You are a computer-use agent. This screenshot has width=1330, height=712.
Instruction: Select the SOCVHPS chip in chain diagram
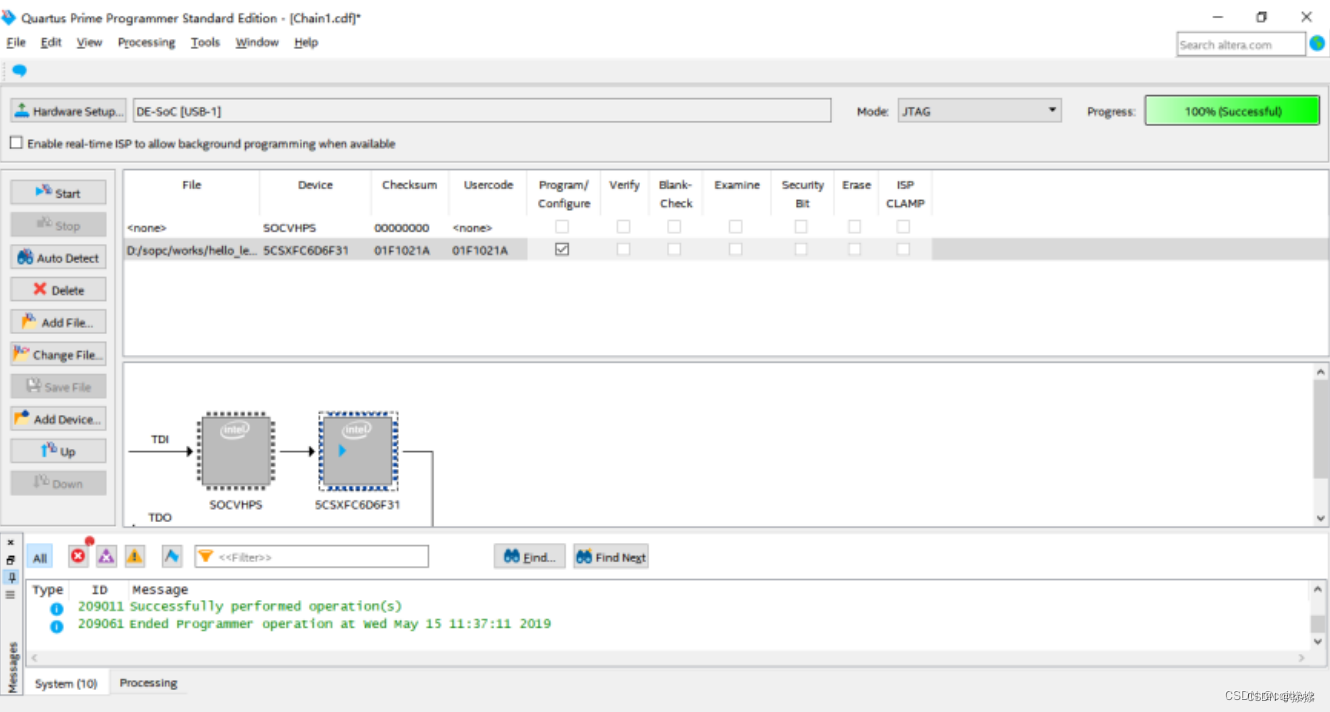coord(236,451)
